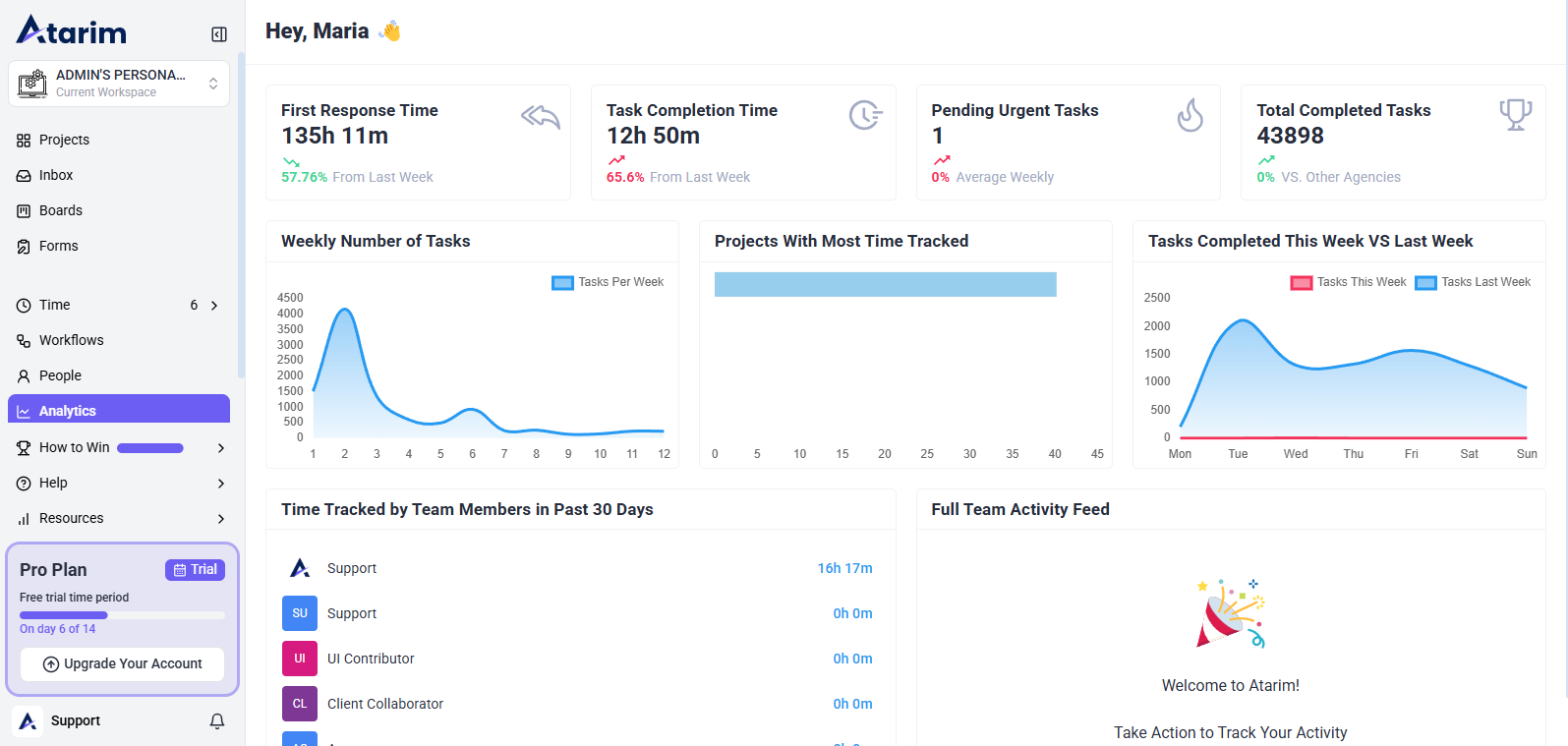
Task: Collapse the sidebar using the panel icon
Action: [219, 34]
